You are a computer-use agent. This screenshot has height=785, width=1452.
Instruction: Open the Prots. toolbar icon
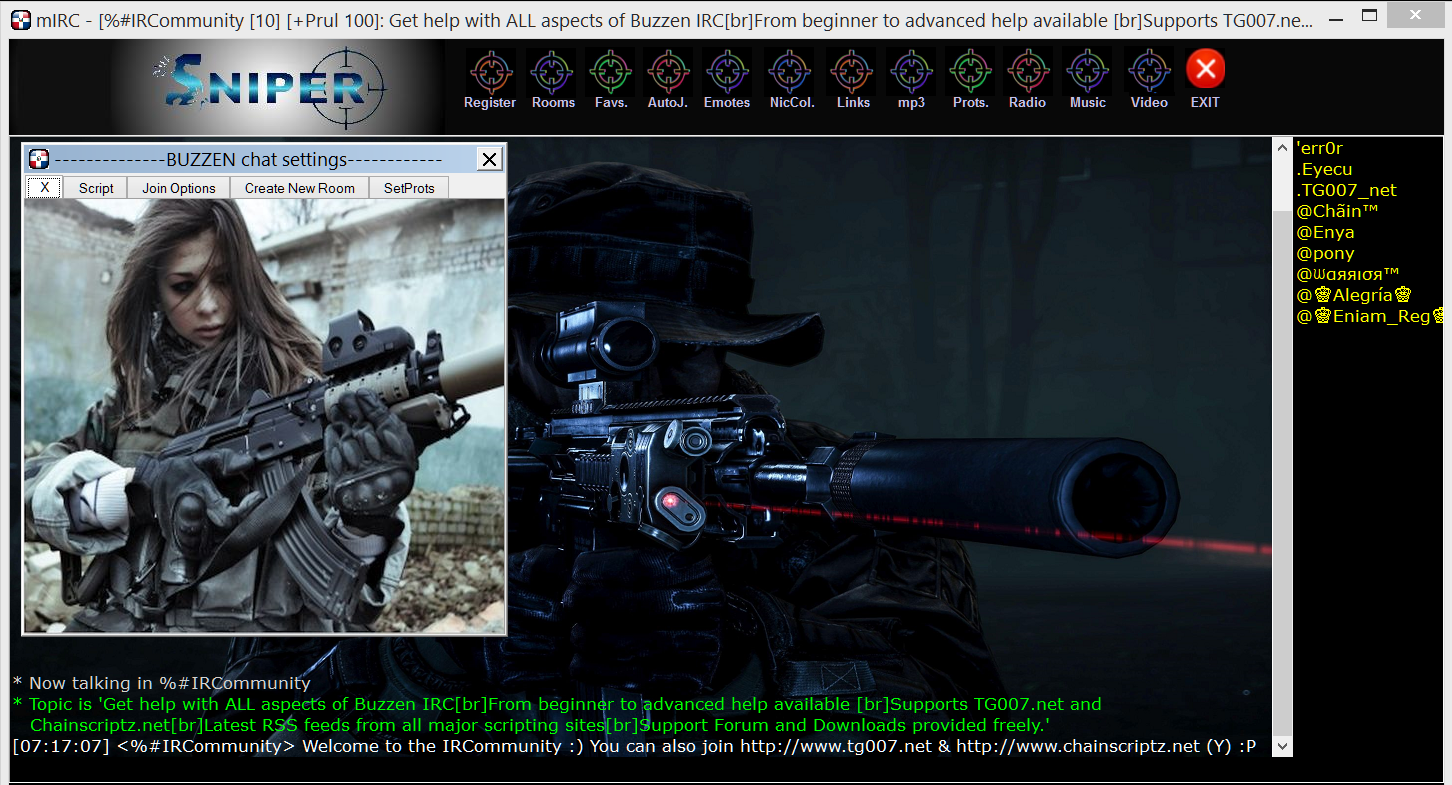[970, 73]
